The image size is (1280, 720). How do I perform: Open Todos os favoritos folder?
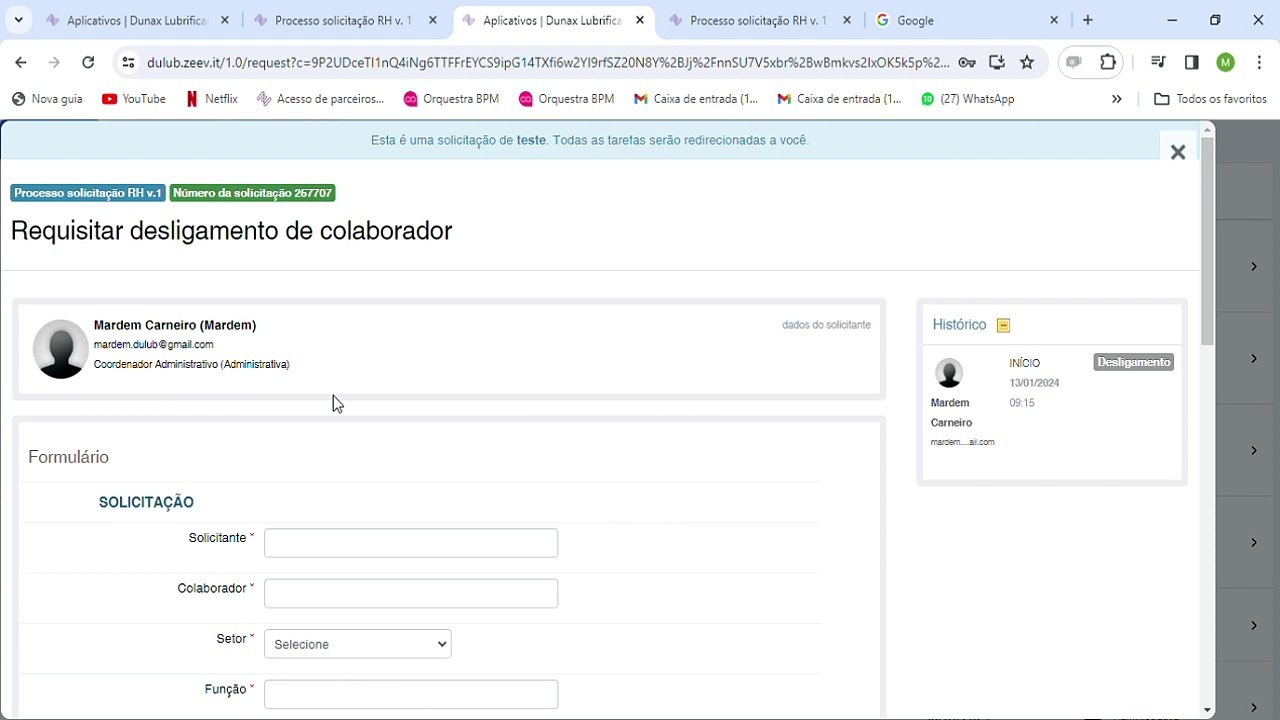[x=1210, y=99]
